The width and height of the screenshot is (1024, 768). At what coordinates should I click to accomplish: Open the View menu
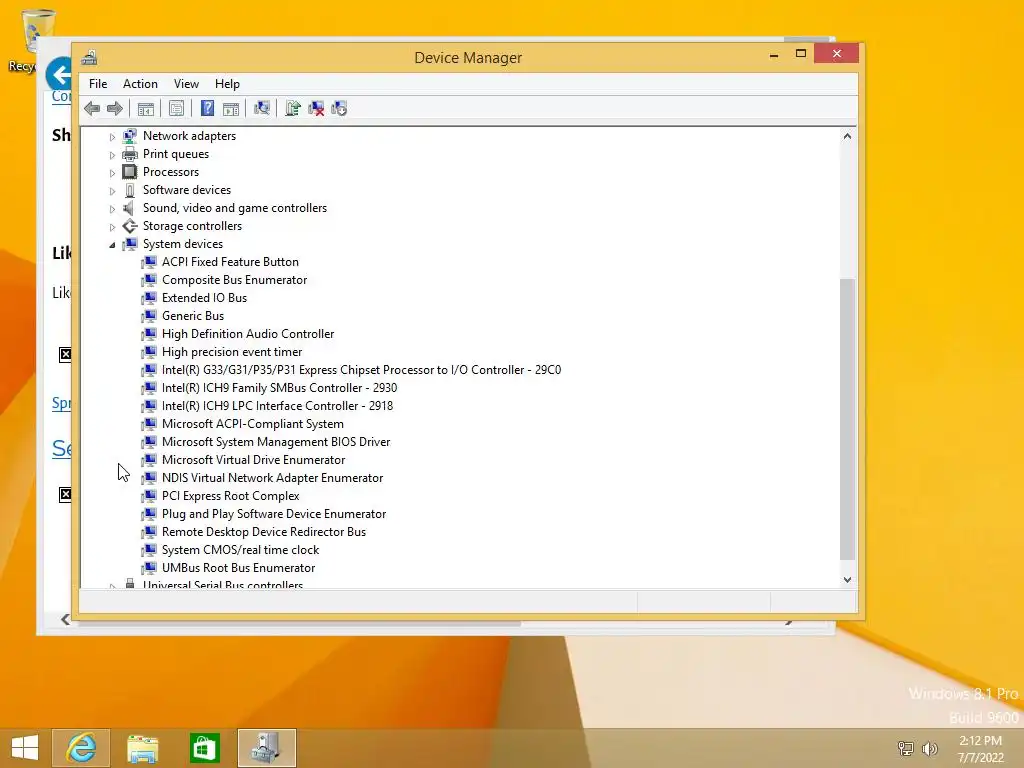[x=186, y=84]
